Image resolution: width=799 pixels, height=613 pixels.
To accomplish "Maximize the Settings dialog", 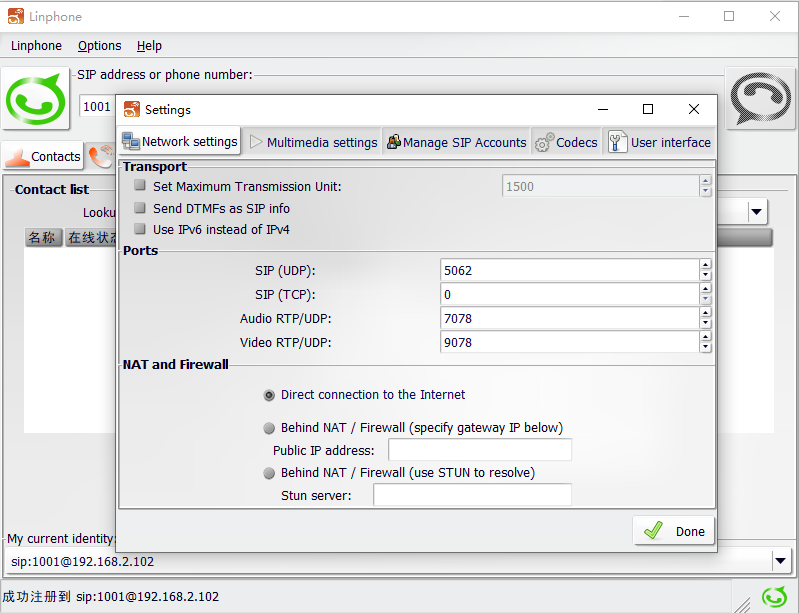I will click(648, 109).
